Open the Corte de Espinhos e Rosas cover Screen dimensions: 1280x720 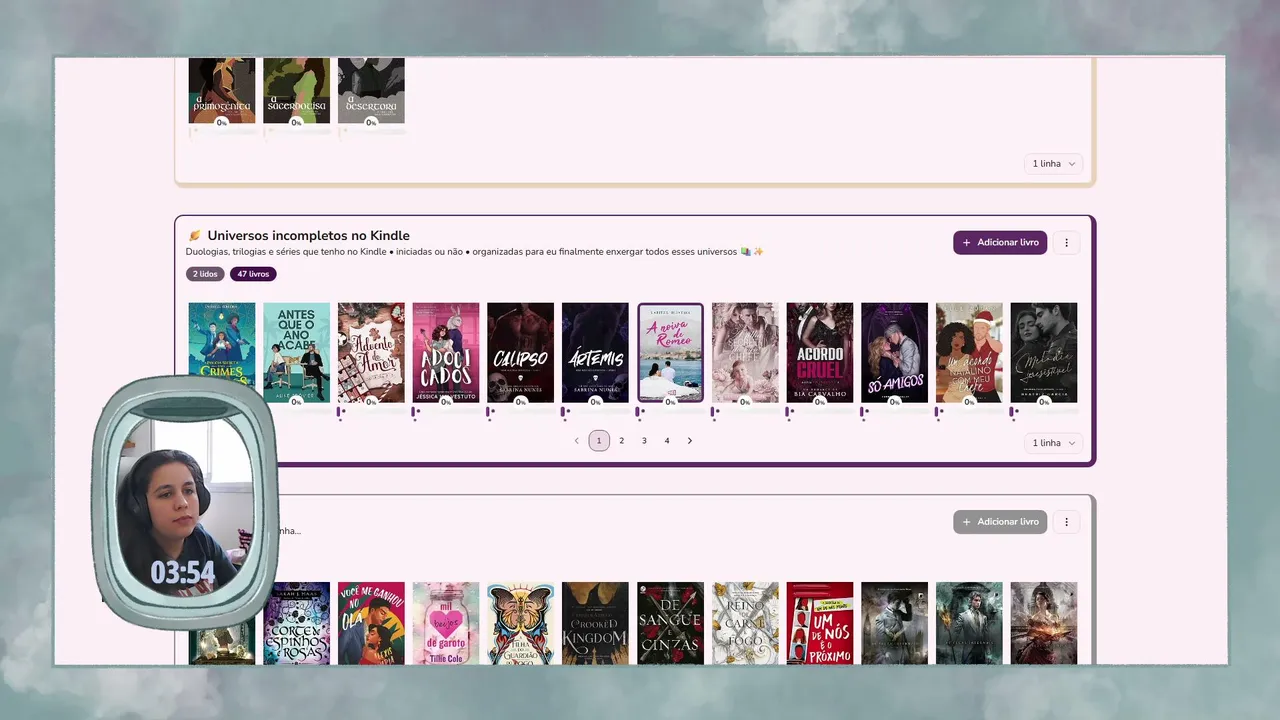point(296,623)
